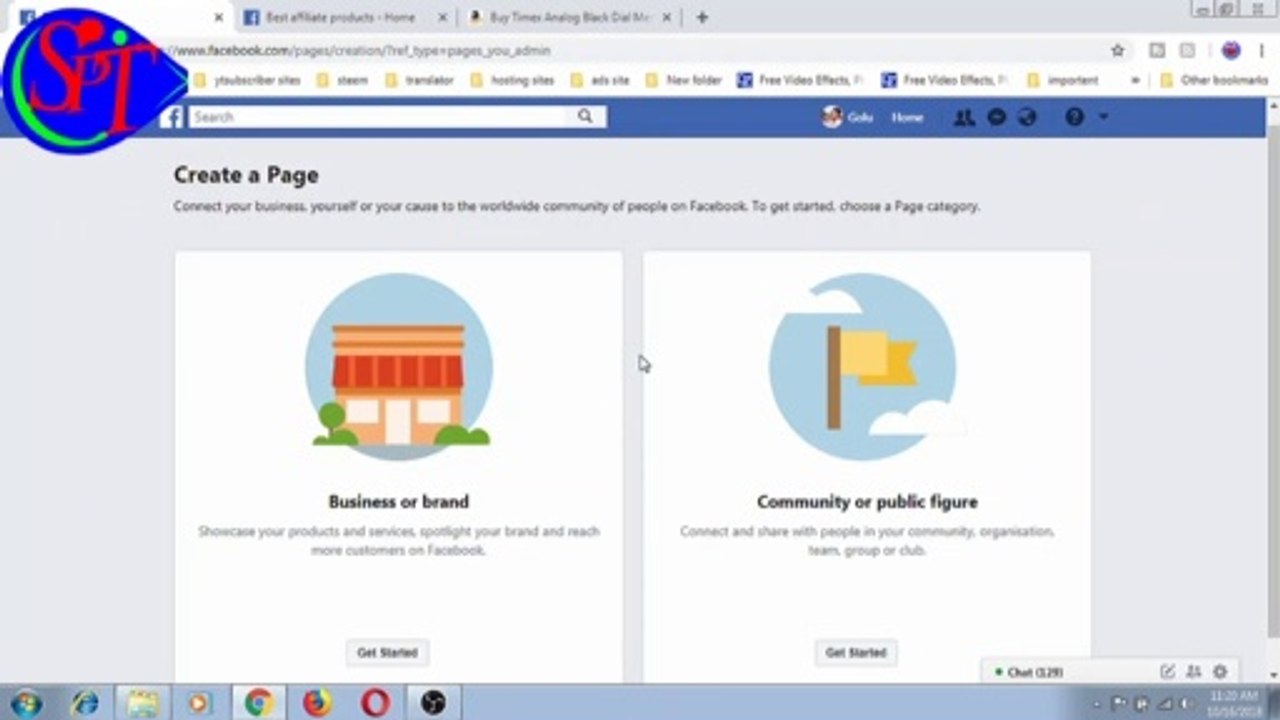Open ytsubscriber sites bookmark folder
The height and width of the screenshot is (720, 1280).
pyautogui.click(x=246, y=80)
